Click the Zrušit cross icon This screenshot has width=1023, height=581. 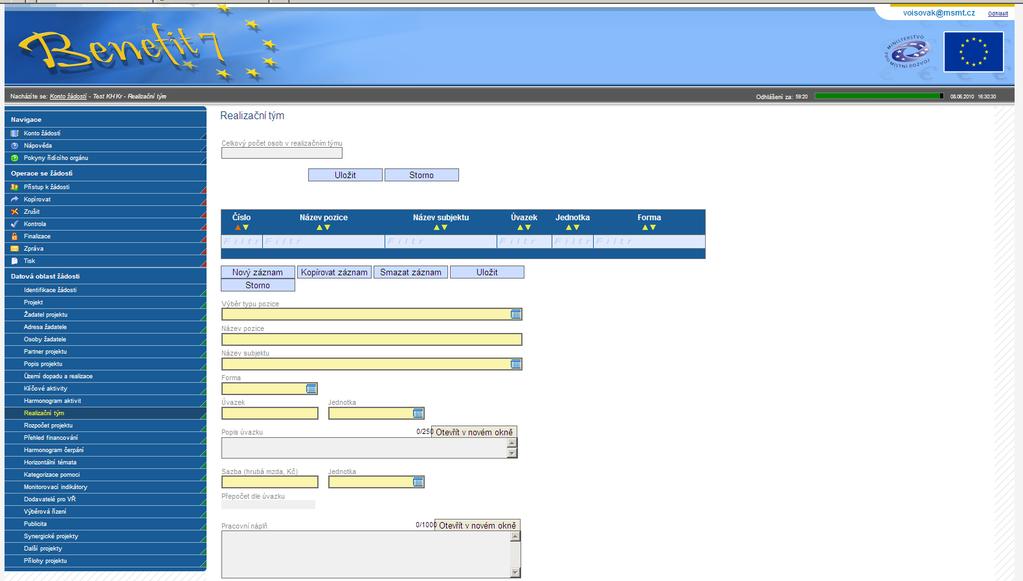pos(14,212)
